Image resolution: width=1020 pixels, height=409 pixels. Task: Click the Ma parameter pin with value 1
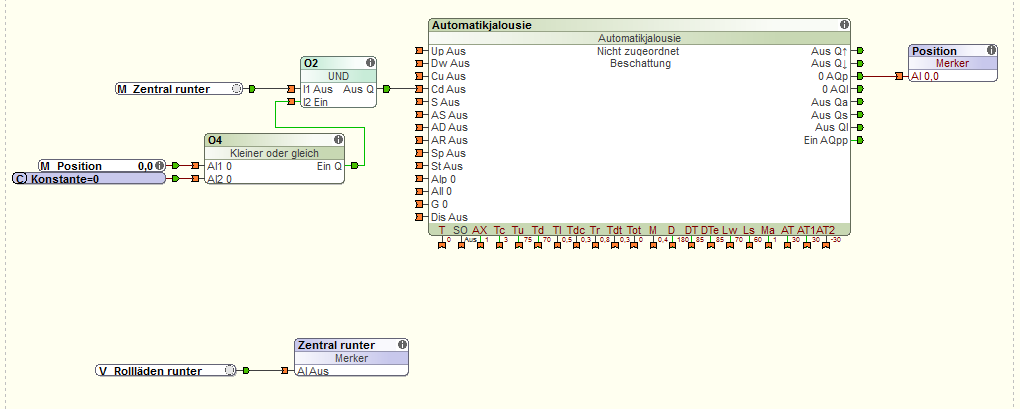[x=768, y=246]
